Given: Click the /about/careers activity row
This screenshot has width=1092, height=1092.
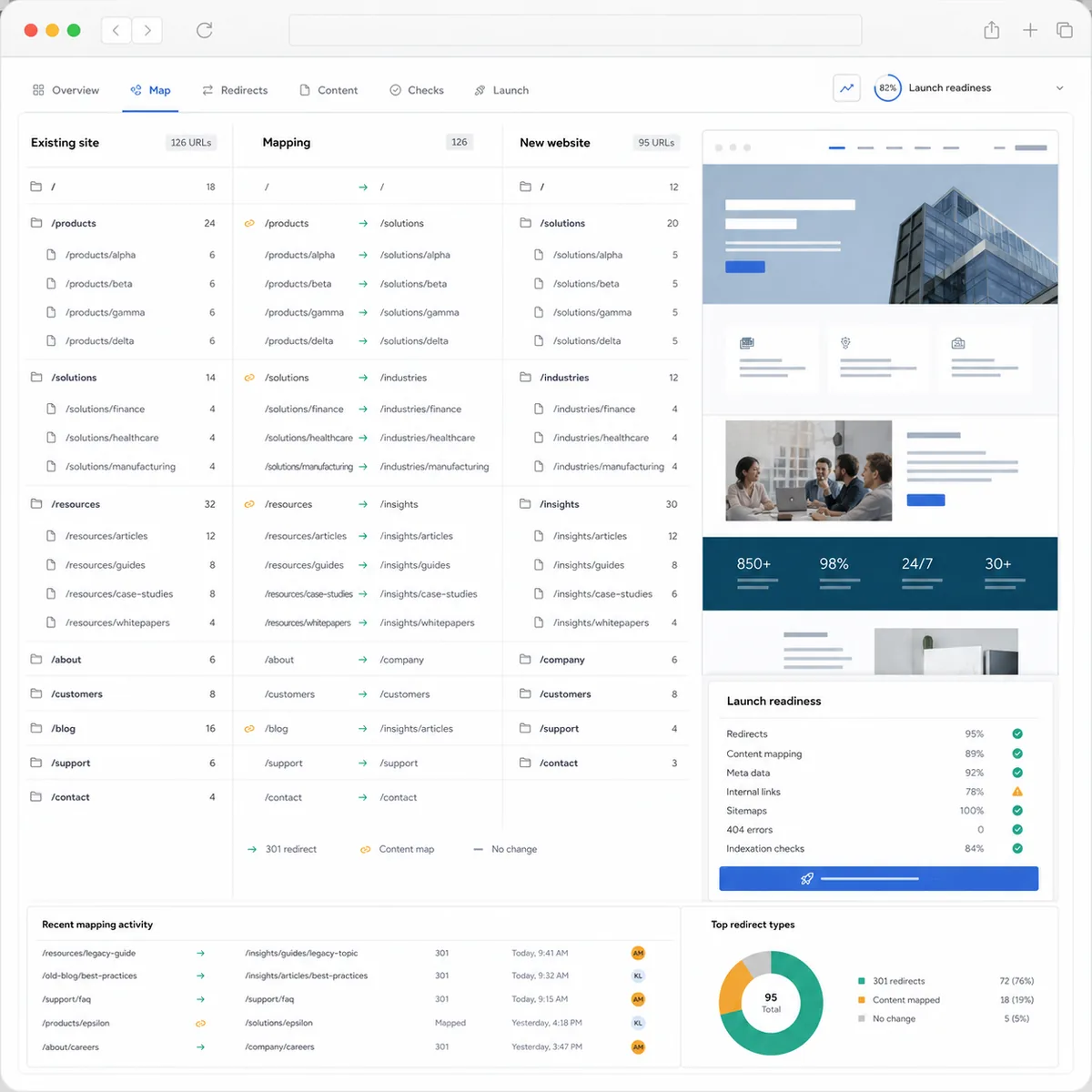Looking at the screenshot, I should point(355,1046).
